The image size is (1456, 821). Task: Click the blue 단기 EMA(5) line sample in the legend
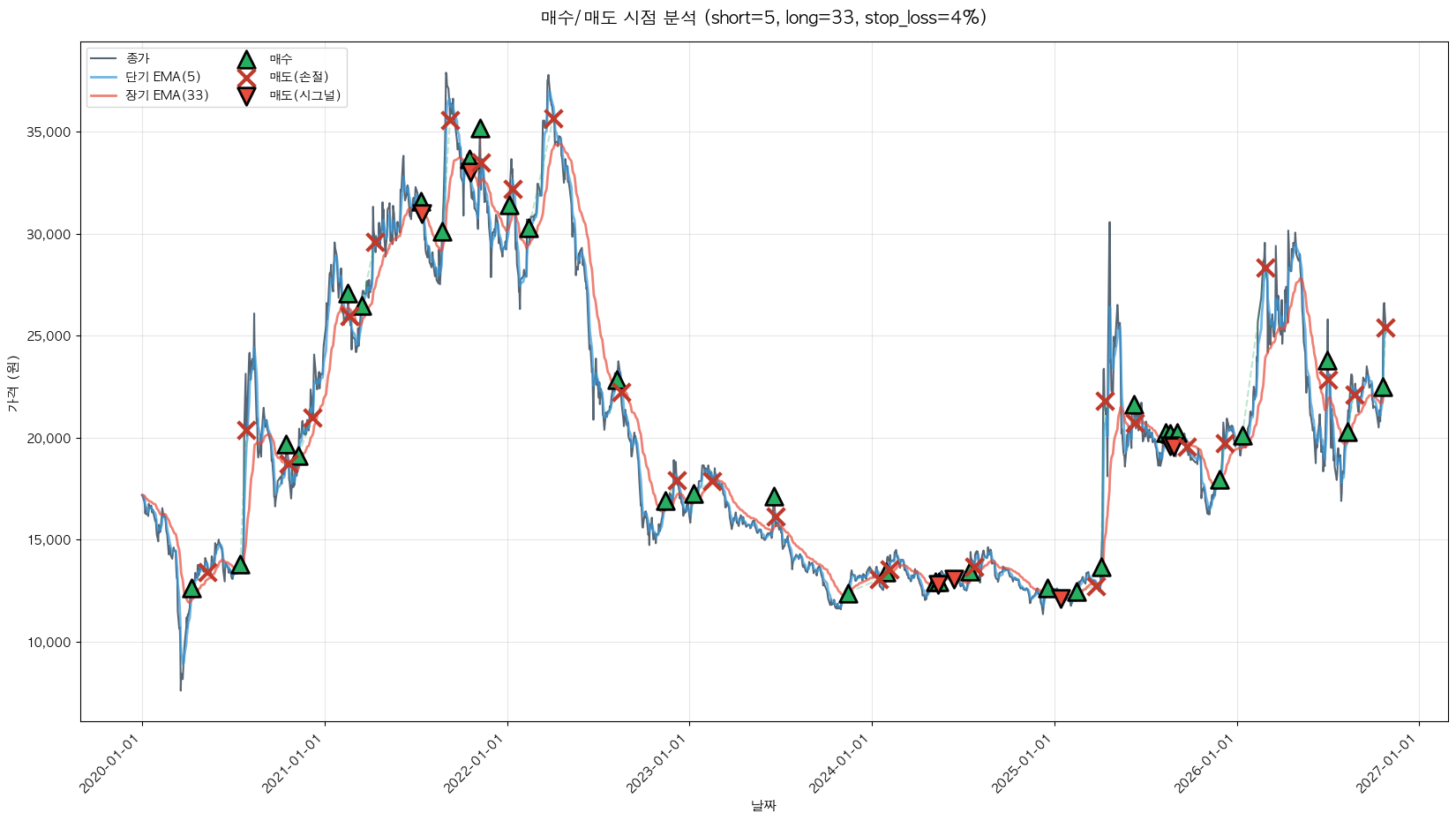point(104,77)
